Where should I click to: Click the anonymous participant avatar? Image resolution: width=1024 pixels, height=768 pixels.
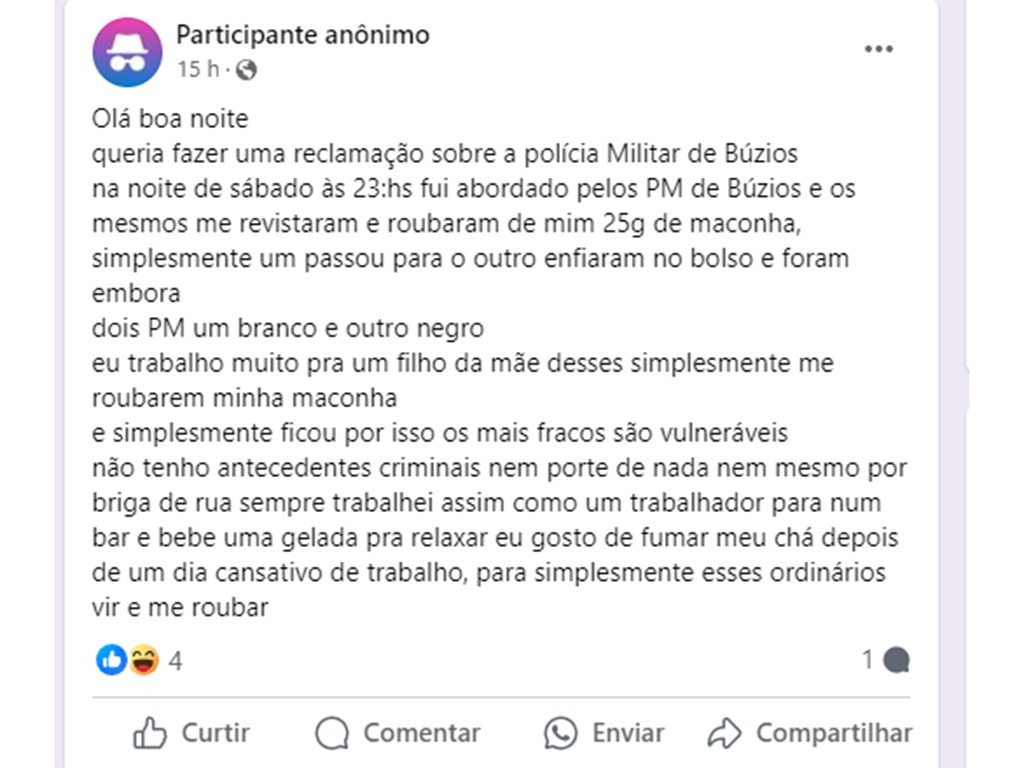point(127,52)
